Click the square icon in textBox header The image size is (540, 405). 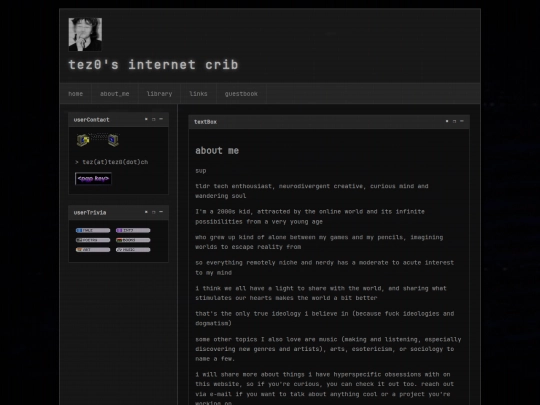tap(454, 121)
